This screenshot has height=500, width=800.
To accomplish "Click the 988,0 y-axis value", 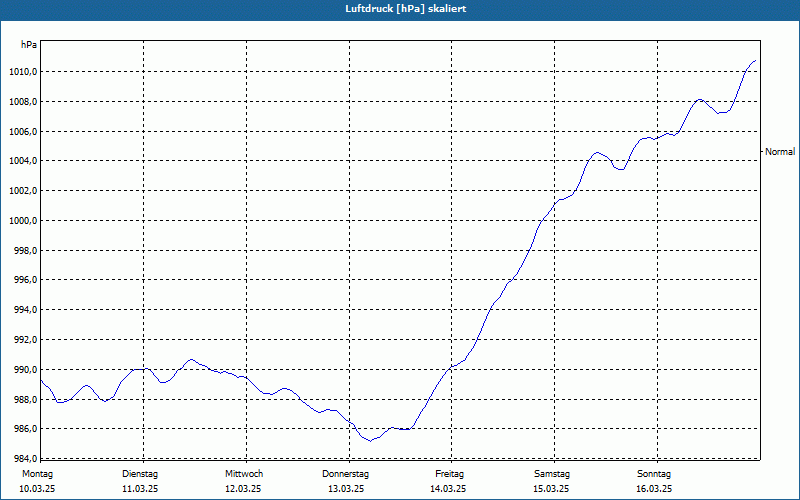I will pyautogui.click(x=25, y=399).
